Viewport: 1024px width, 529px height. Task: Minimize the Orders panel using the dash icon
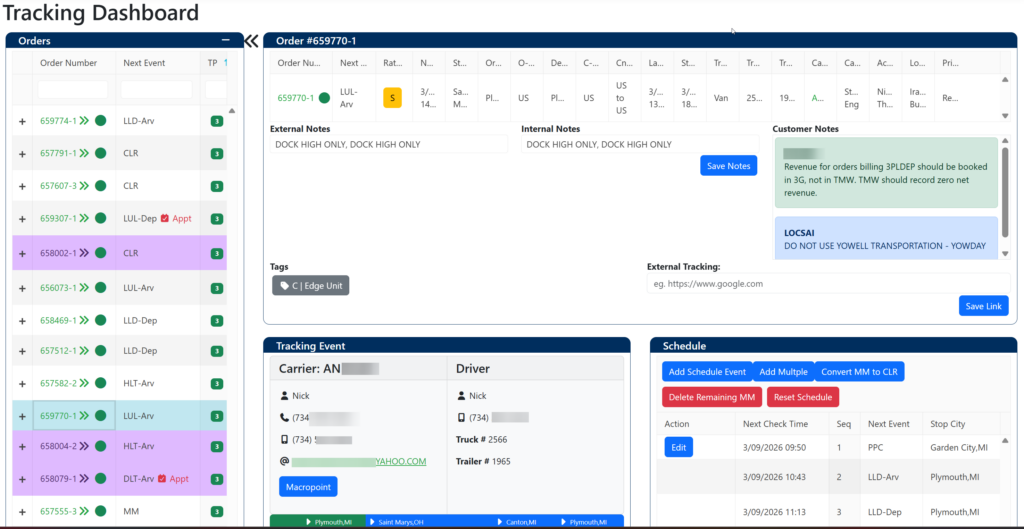(x=226, y=41)
